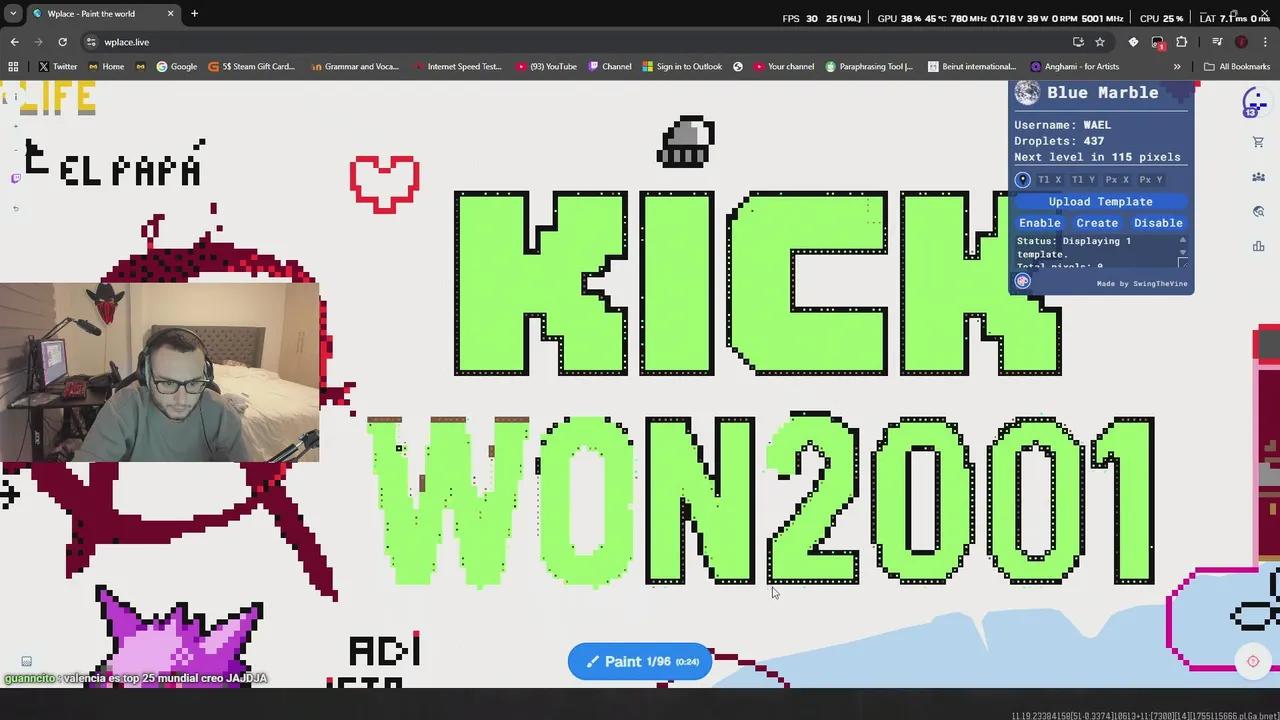Open the Blue Marble color palette icon
This screenshot has width=1280, height=720.
[x=1022, y=281]
